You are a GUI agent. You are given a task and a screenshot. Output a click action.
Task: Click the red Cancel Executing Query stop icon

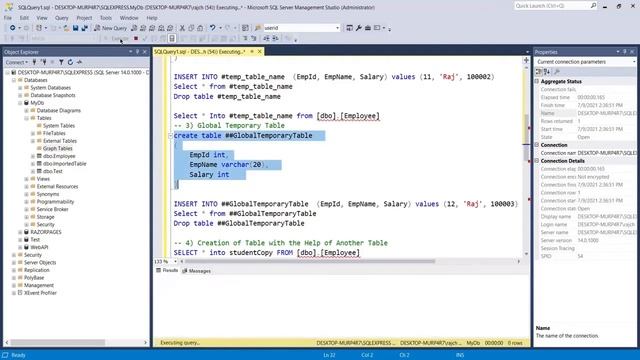(136, 38)
